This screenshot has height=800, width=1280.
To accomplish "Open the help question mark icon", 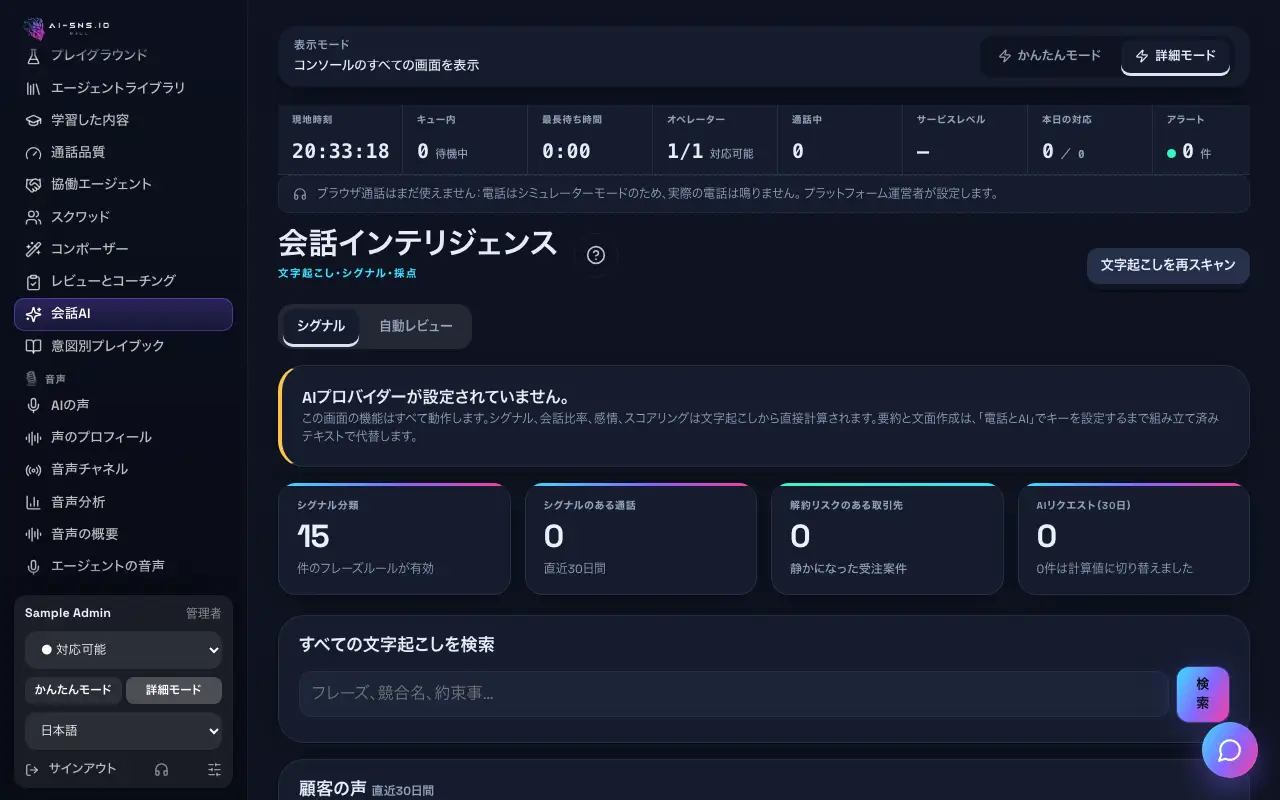I will 596,255.
